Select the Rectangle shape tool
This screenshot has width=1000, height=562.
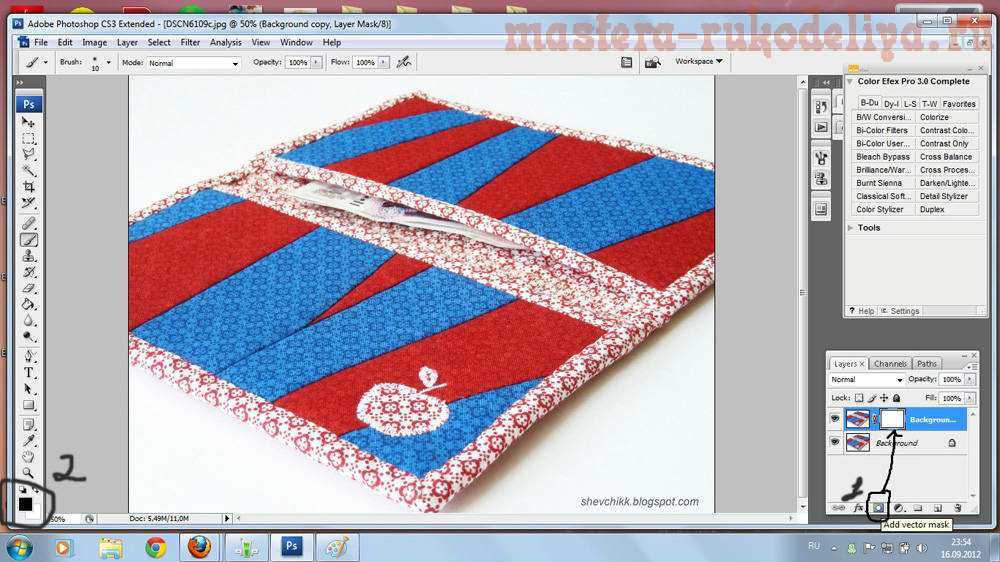[x=28, y=406]
